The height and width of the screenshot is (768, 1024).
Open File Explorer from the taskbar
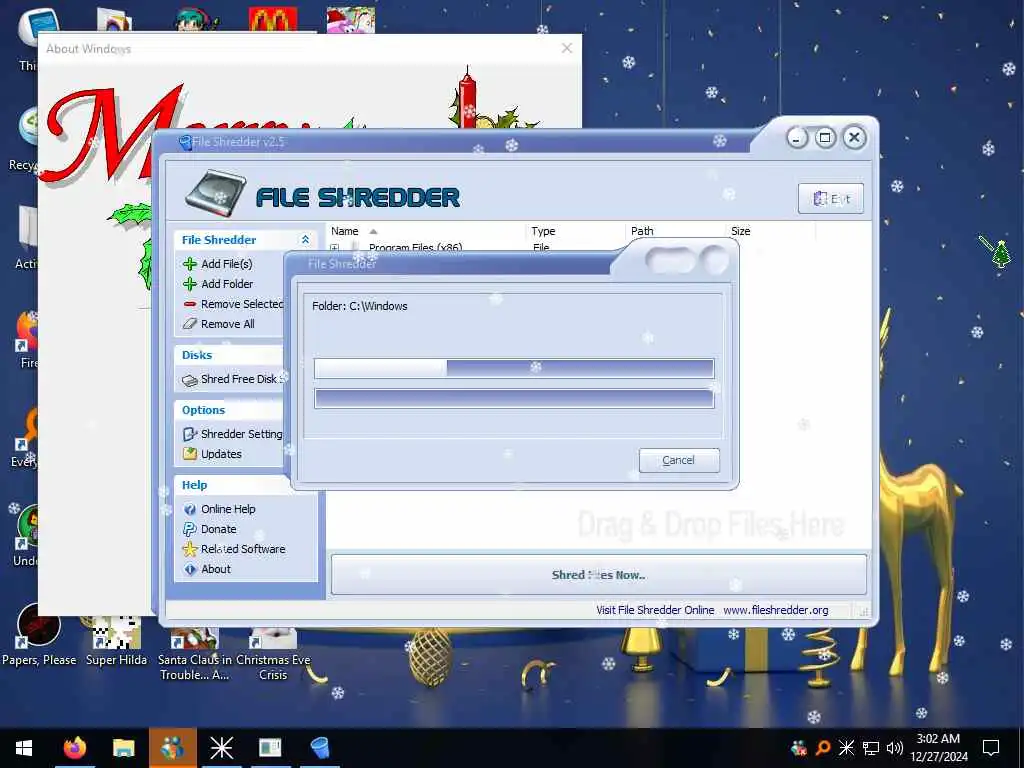pos(123,747)
